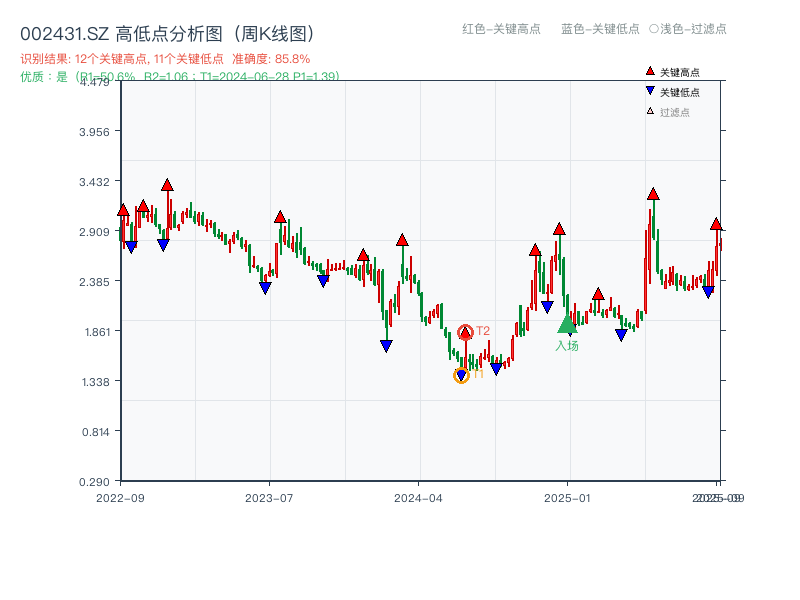Click the tall red triangle near the 2025 rally
Image resolution: width=800 pixels, height=600 pixels.
(654, 195)
